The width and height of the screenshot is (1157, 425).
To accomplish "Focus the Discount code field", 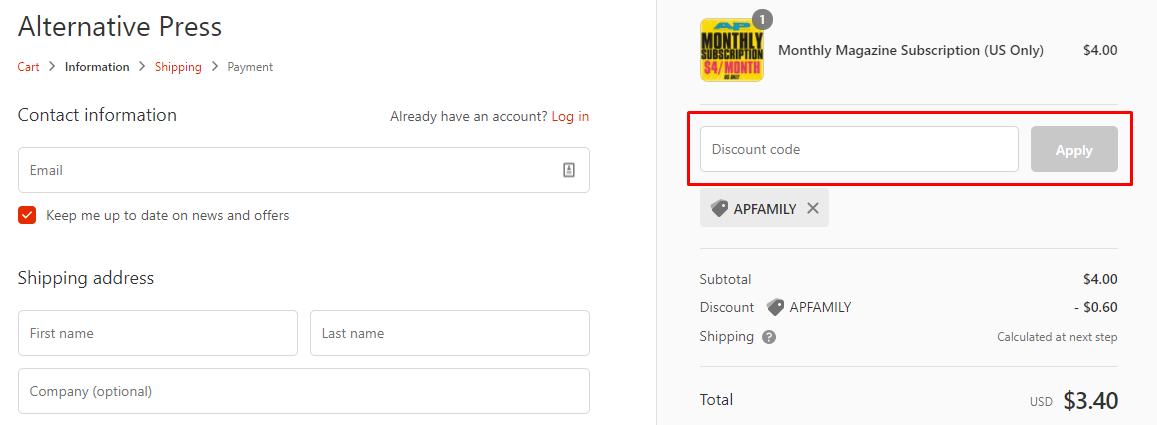I will tap(859, 149).
